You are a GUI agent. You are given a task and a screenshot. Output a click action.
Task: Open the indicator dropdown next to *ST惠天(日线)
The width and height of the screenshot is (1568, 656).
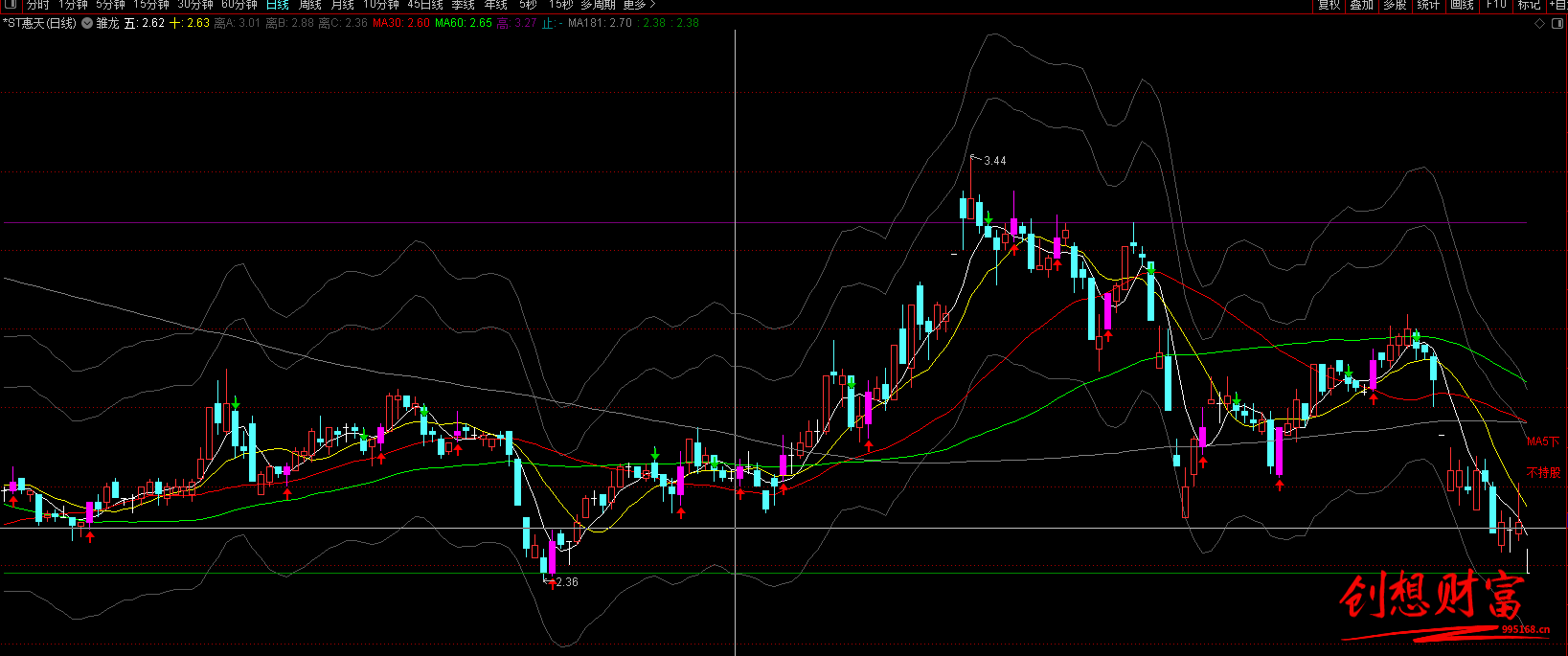point(87,23)
